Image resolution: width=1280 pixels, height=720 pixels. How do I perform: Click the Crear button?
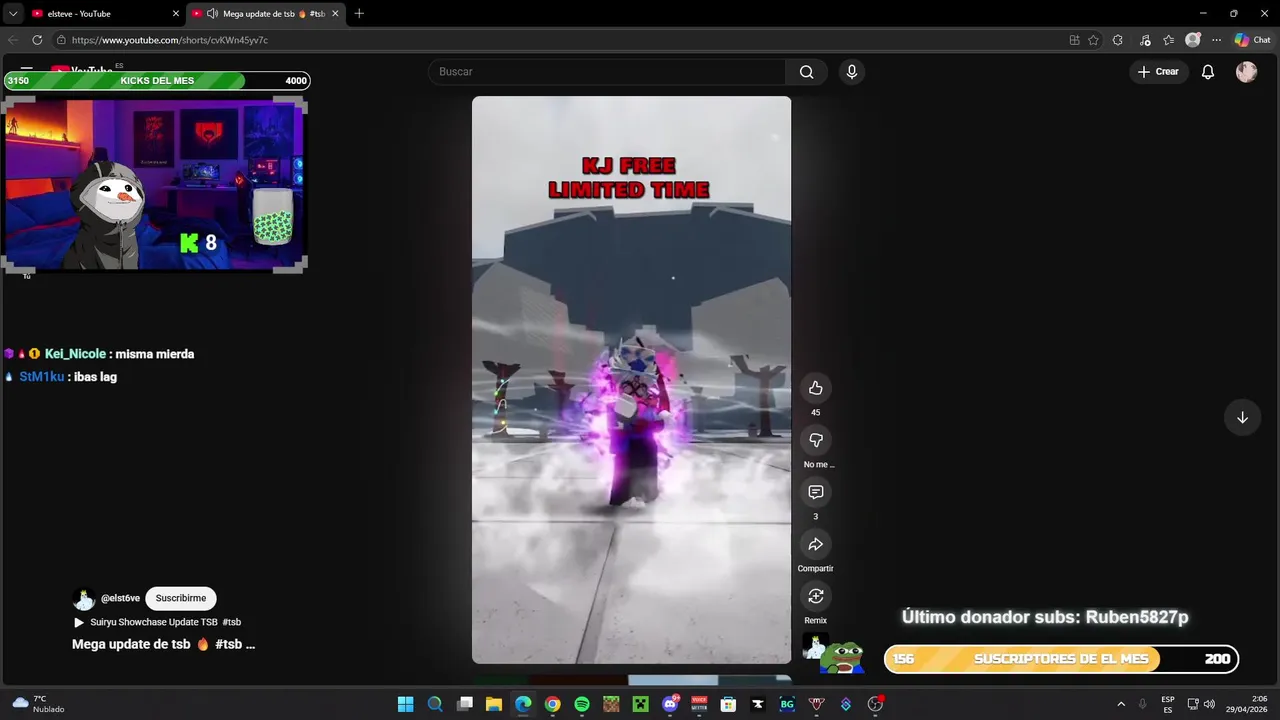[x=1158, y=72]
